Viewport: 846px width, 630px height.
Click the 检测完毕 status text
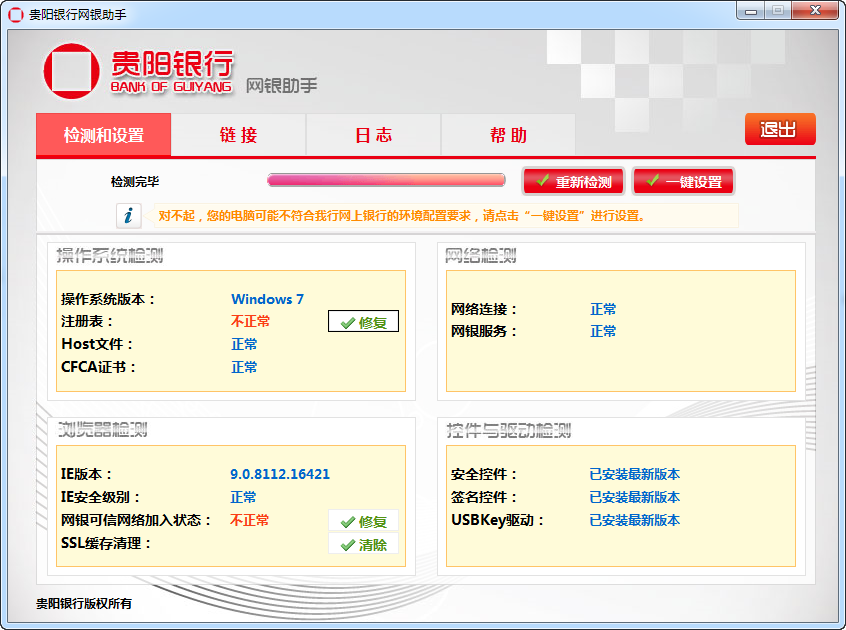pyautogui.click(x=135, y=182)
